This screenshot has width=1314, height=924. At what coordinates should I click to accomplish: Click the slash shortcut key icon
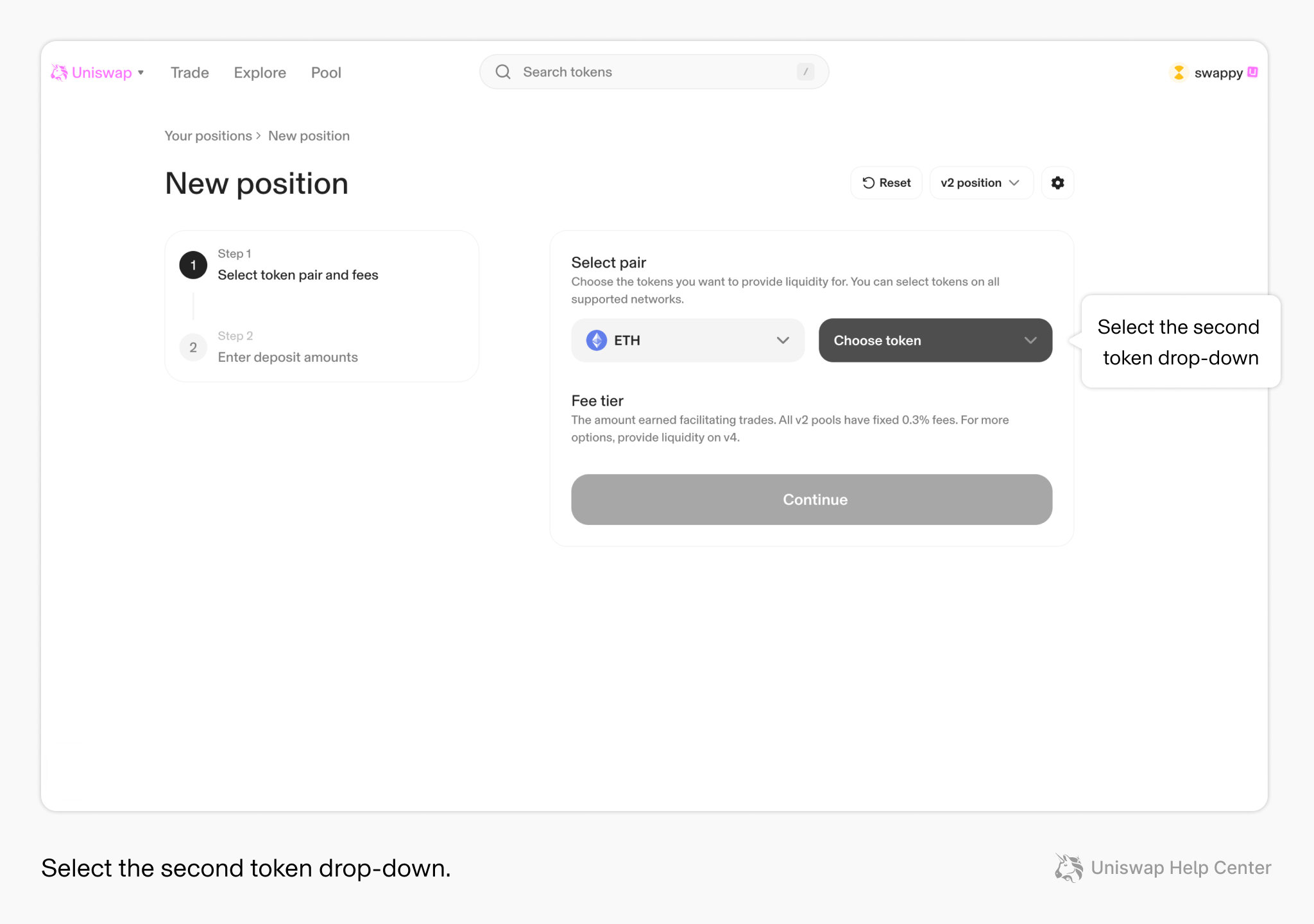(x=805, y=72)
